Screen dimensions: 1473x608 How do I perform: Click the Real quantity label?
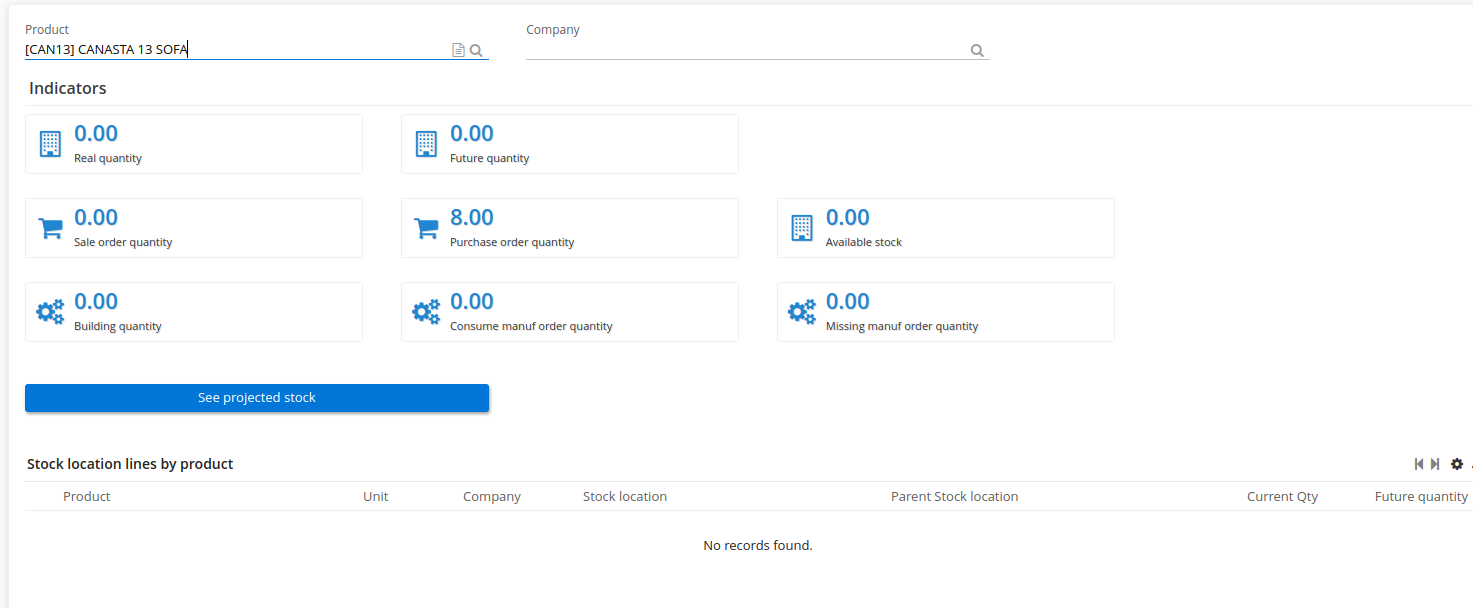[x=108, y=158]
